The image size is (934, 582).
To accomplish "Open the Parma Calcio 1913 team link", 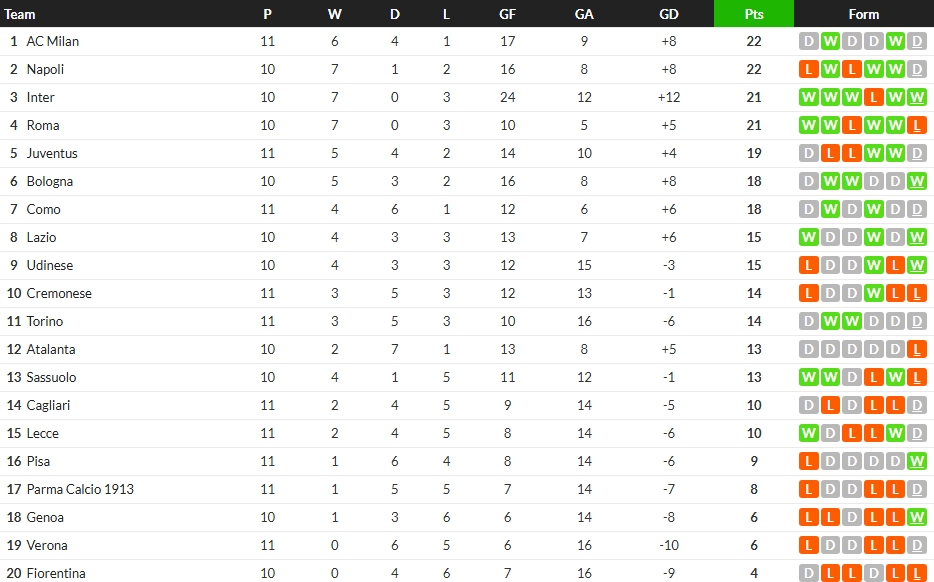I will click(79, 489).
